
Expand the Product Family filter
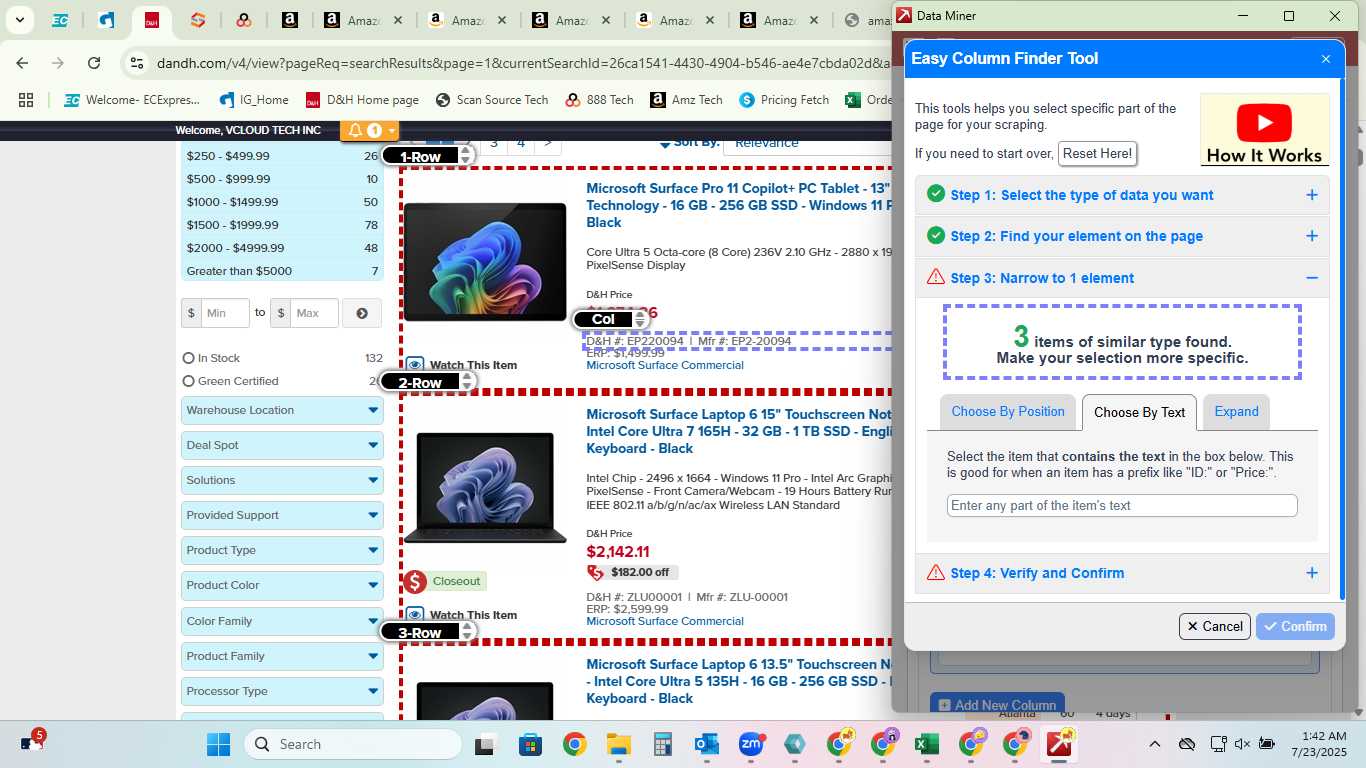[x=282, y=656]
